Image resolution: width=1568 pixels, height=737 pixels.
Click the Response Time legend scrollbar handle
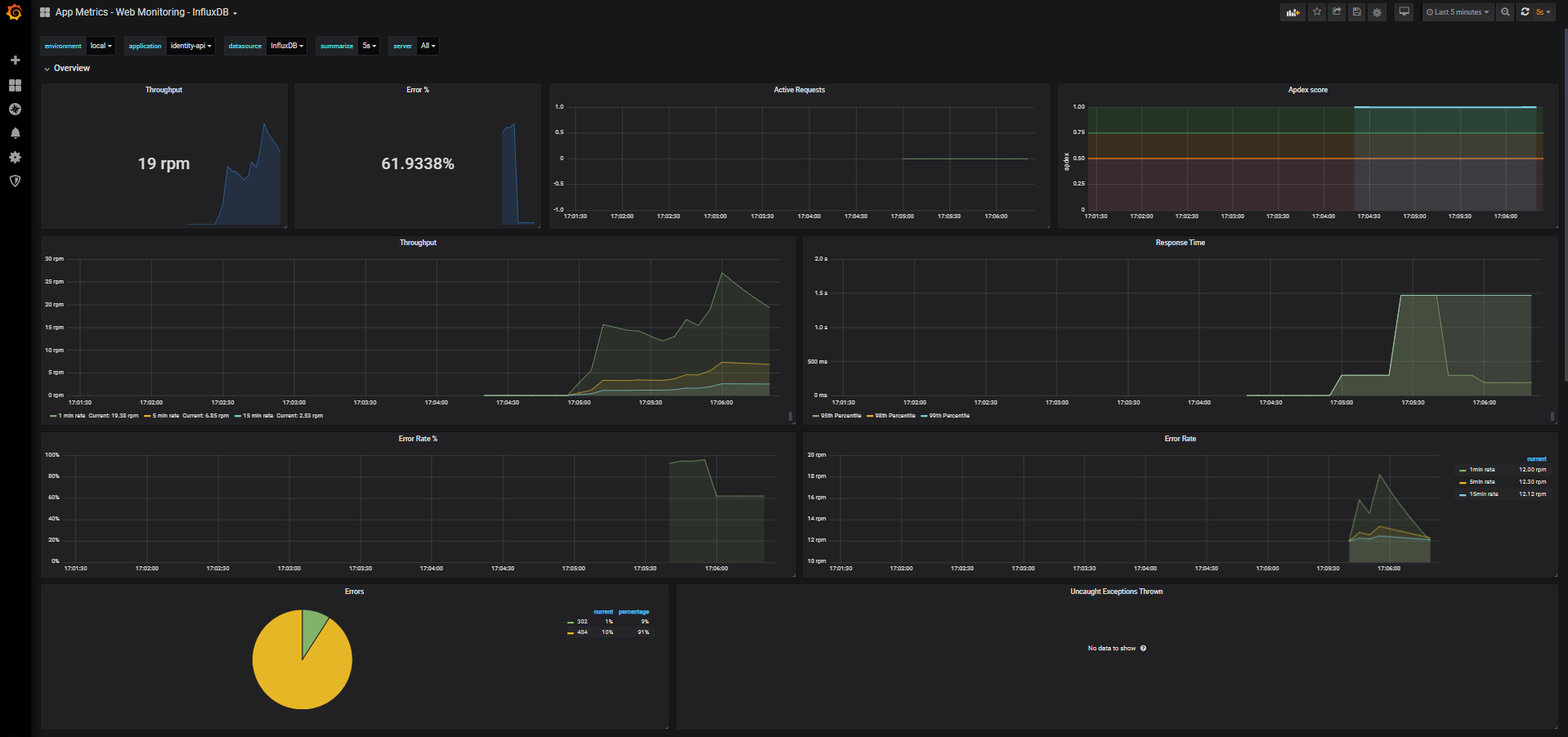[x=1552, y=417]
